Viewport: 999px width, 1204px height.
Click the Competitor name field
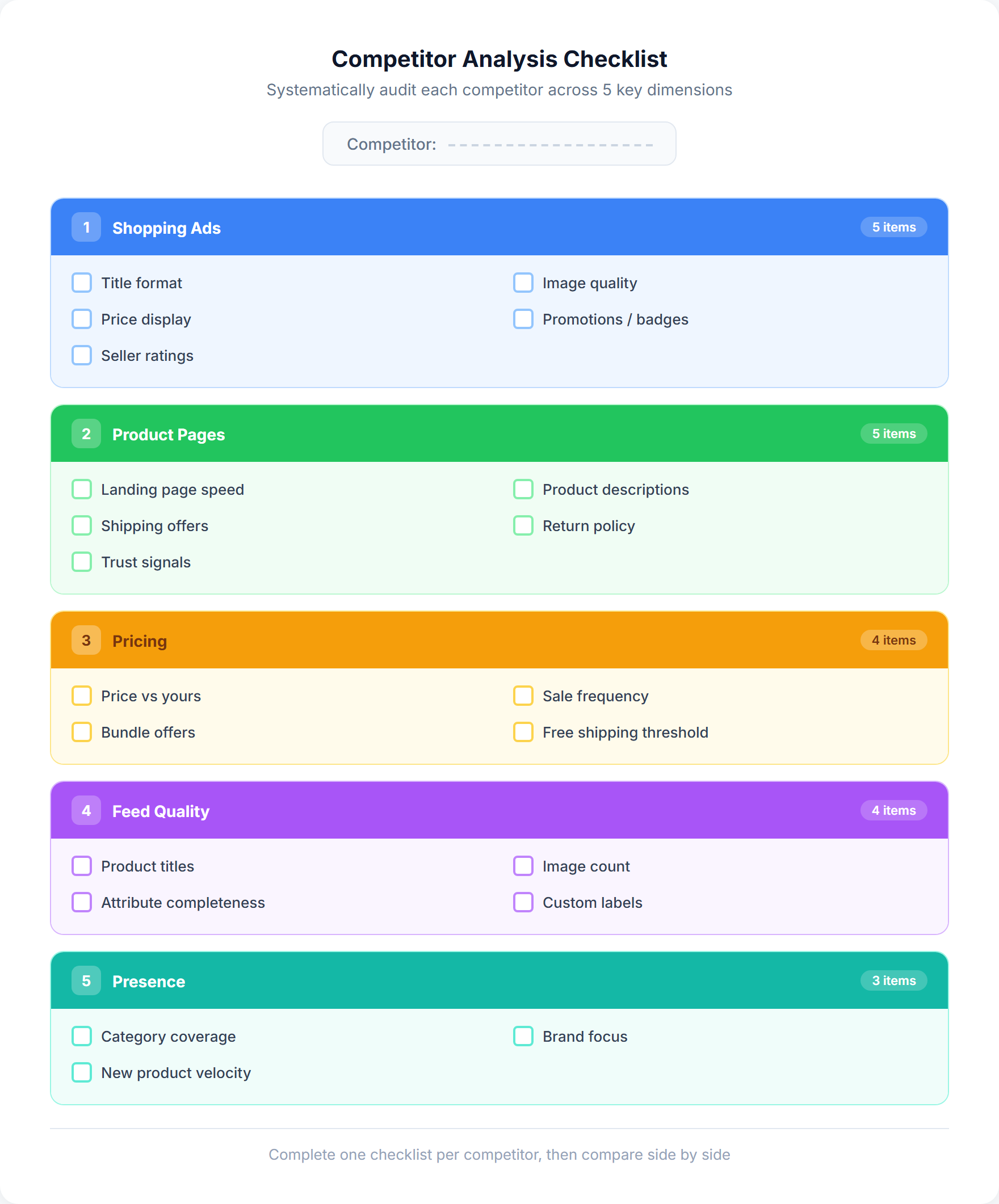pos(551,144)
